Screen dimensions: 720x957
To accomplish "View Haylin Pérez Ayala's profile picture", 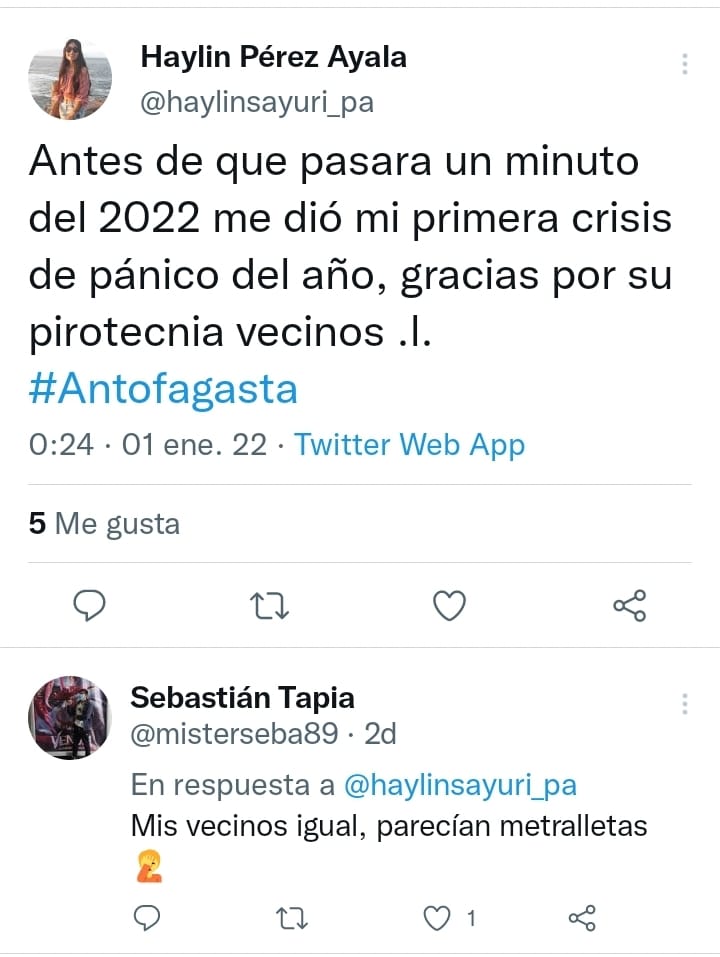I will (x=70, y=79).
